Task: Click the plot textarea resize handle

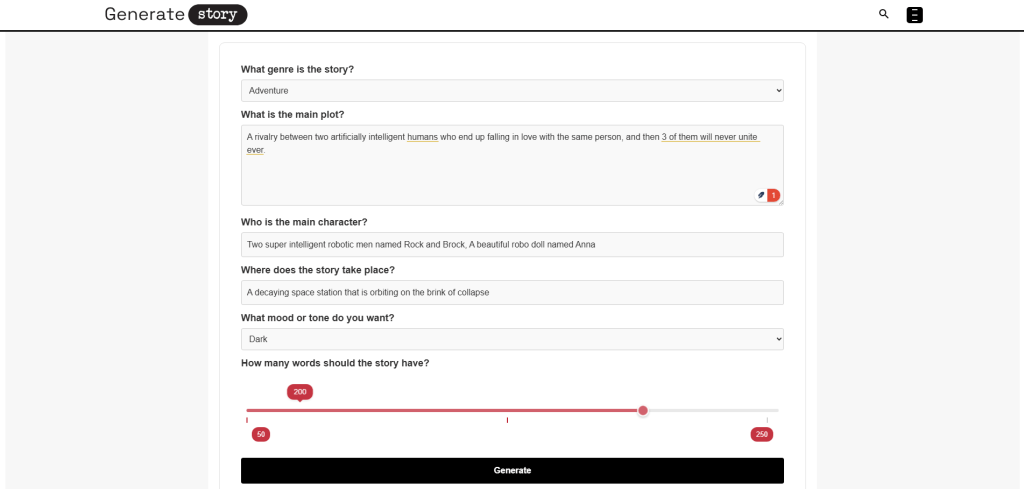Action: tap(780, 202)
